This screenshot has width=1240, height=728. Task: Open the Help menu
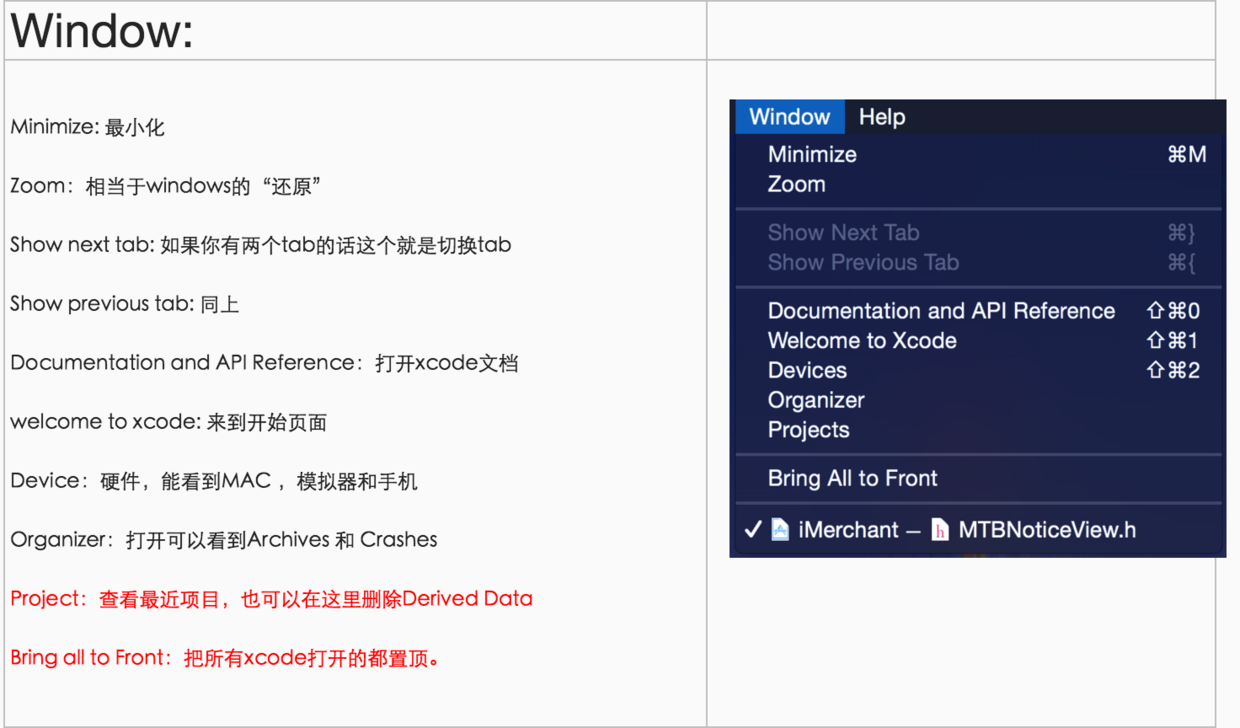[x=882, y=117]
